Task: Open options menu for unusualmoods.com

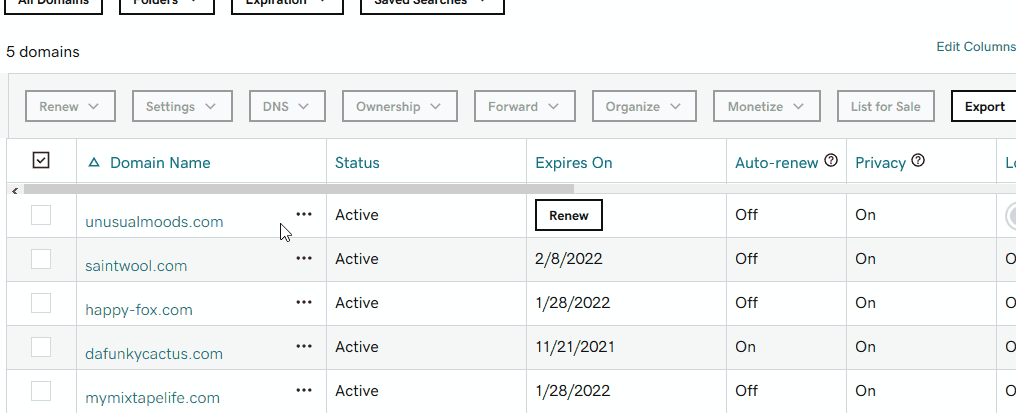Action: [x=303, y=214]
